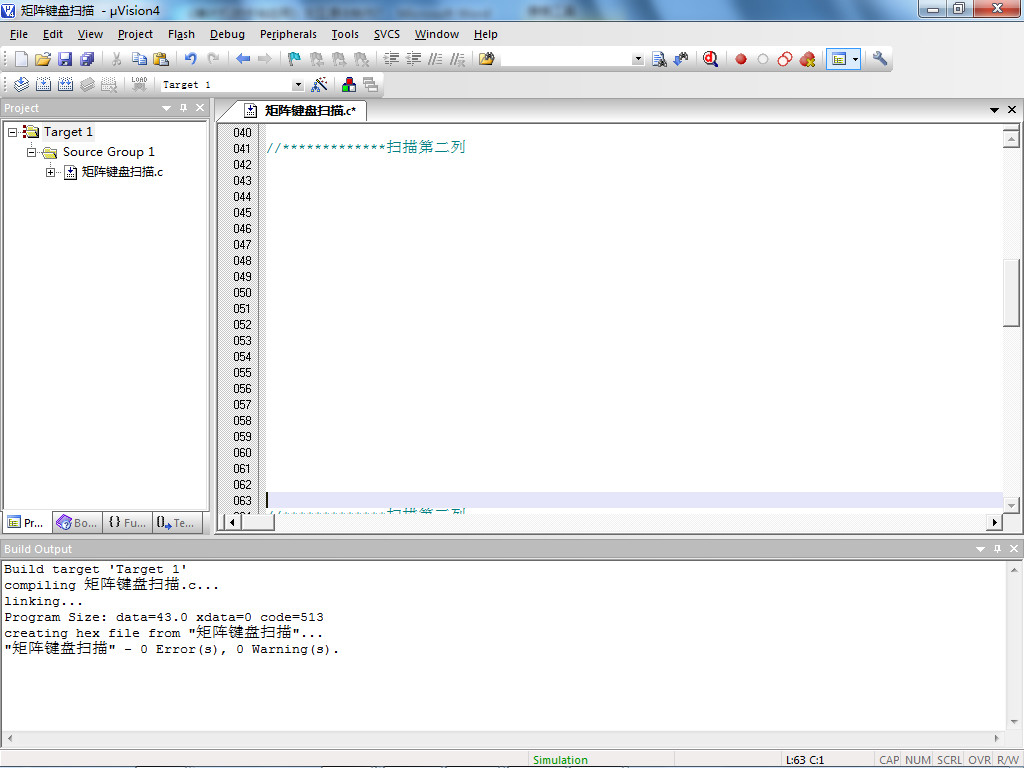
Task: Copy selection using the toolbar icon
Action: (x=139, y=59)
